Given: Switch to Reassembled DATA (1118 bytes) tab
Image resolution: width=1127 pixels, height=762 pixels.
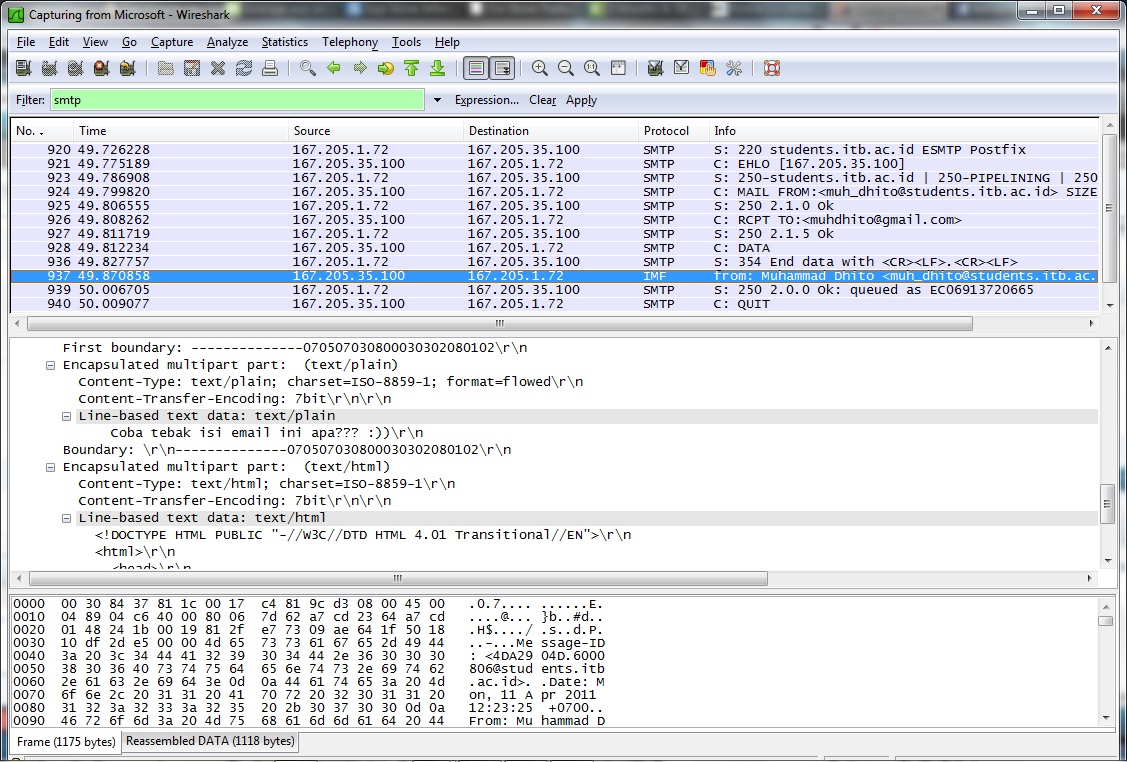Looking at the screenshot, I should point(209,742).
